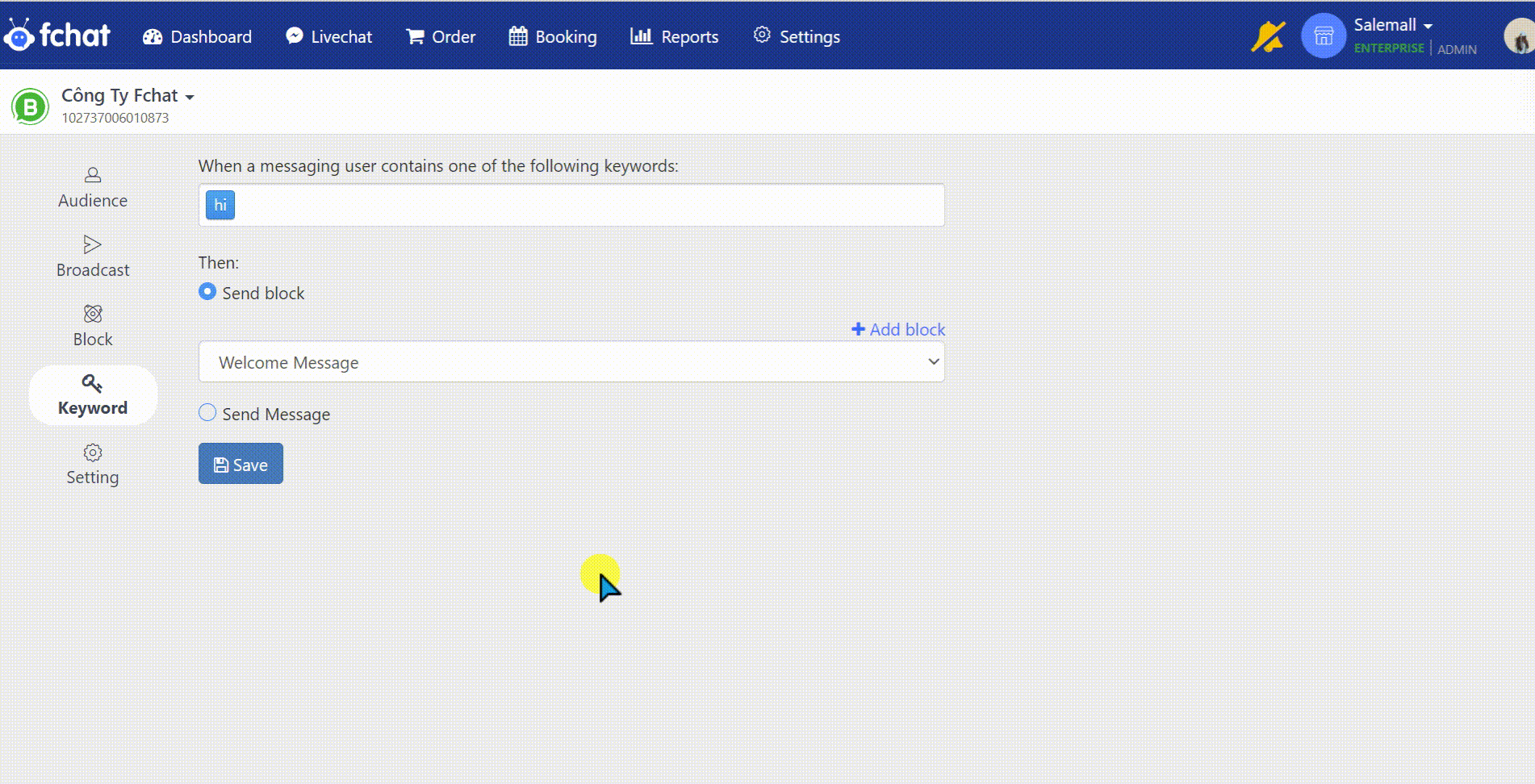This screenshot has width=1535, height=784.
Task: Open Settings in top navigation
Action: point(797,36)
